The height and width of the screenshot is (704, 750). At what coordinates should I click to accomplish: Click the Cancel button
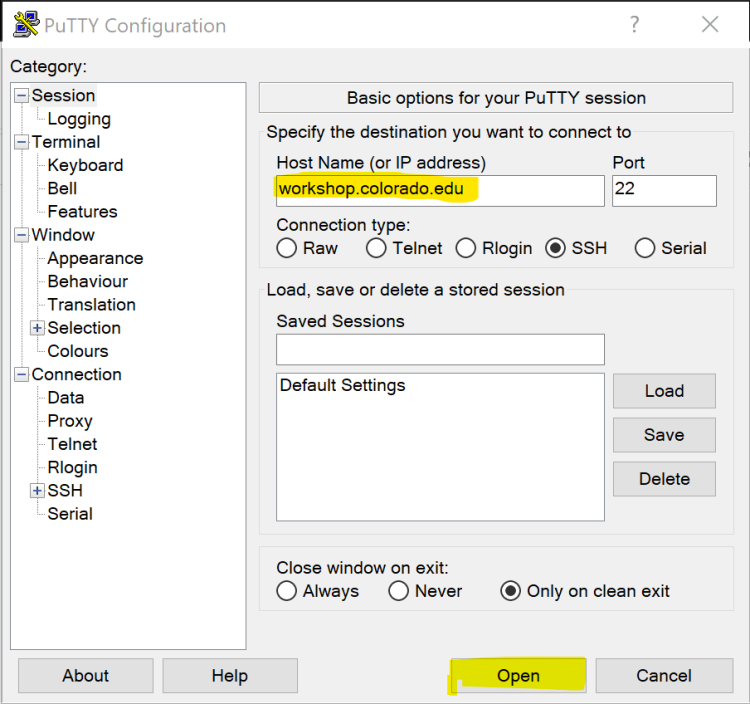[x=664, y=675]
